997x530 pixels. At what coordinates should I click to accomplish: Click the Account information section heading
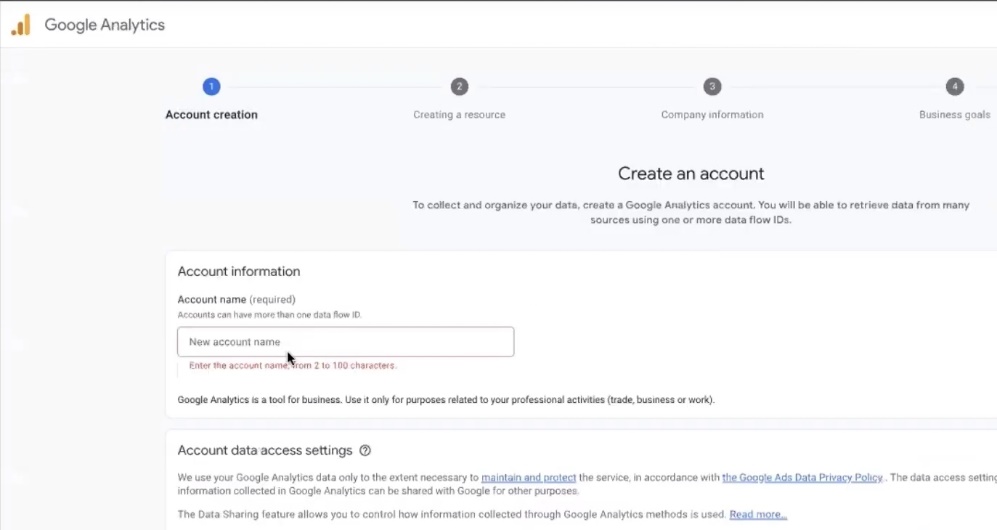coord(238,271)
